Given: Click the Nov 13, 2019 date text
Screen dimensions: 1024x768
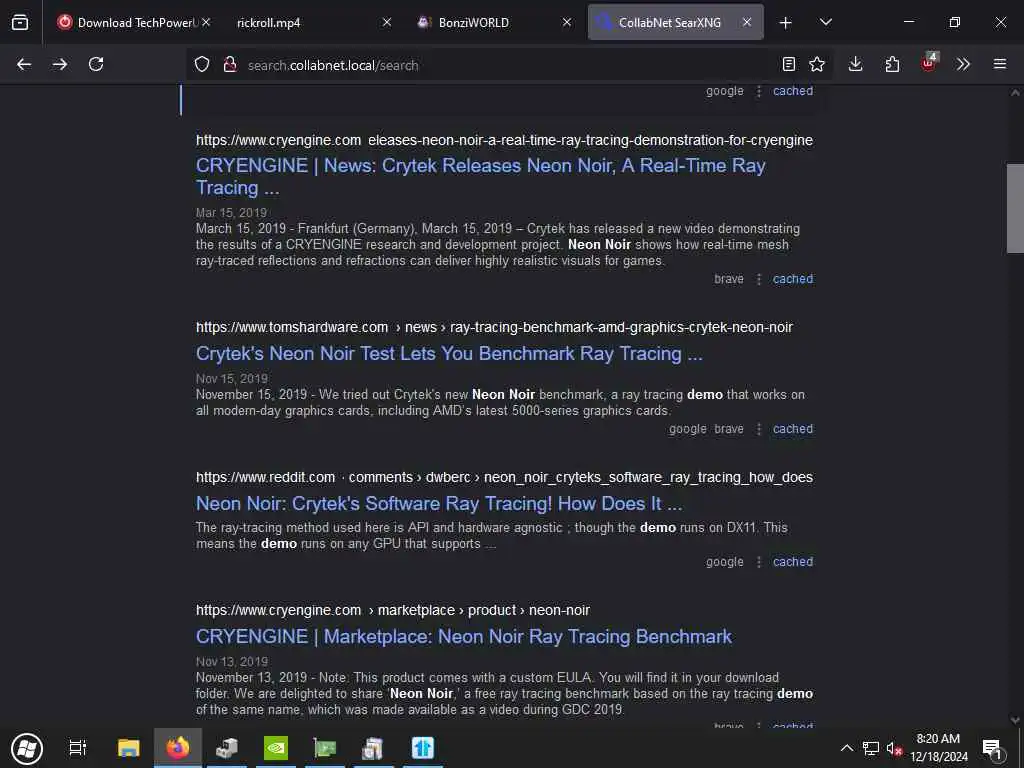Looking at the screenshot, I should click(x=232, y=662).
